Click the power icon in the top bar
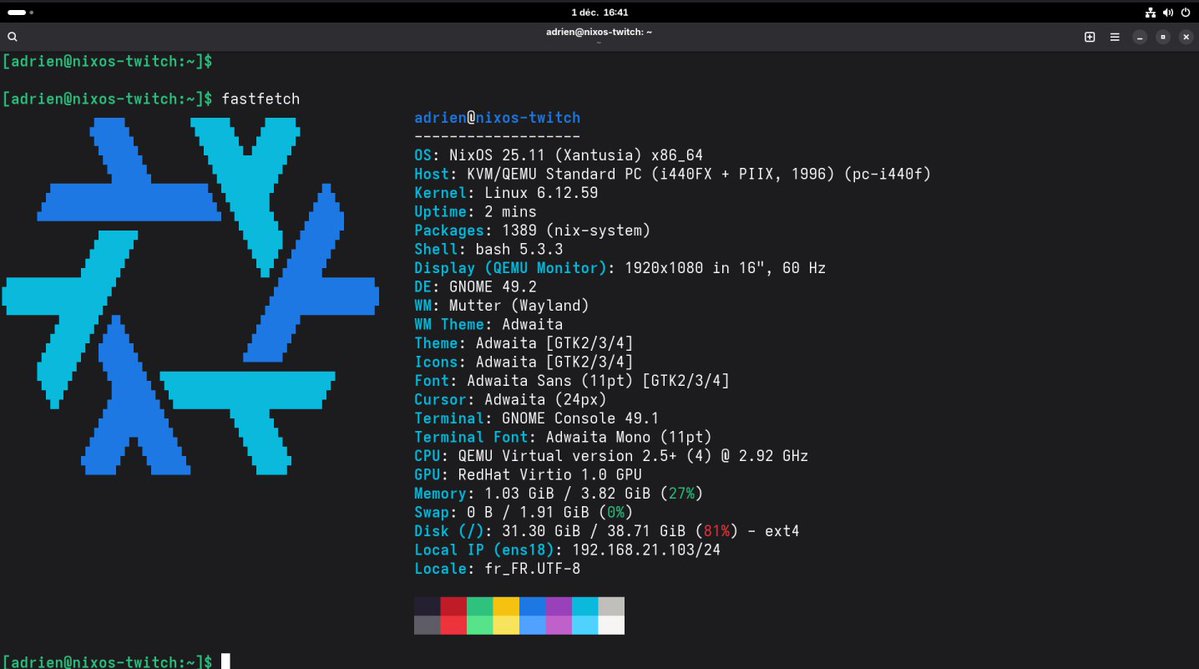The width and height of the screenshot is (1199, 669). (x=1186, y=12)
